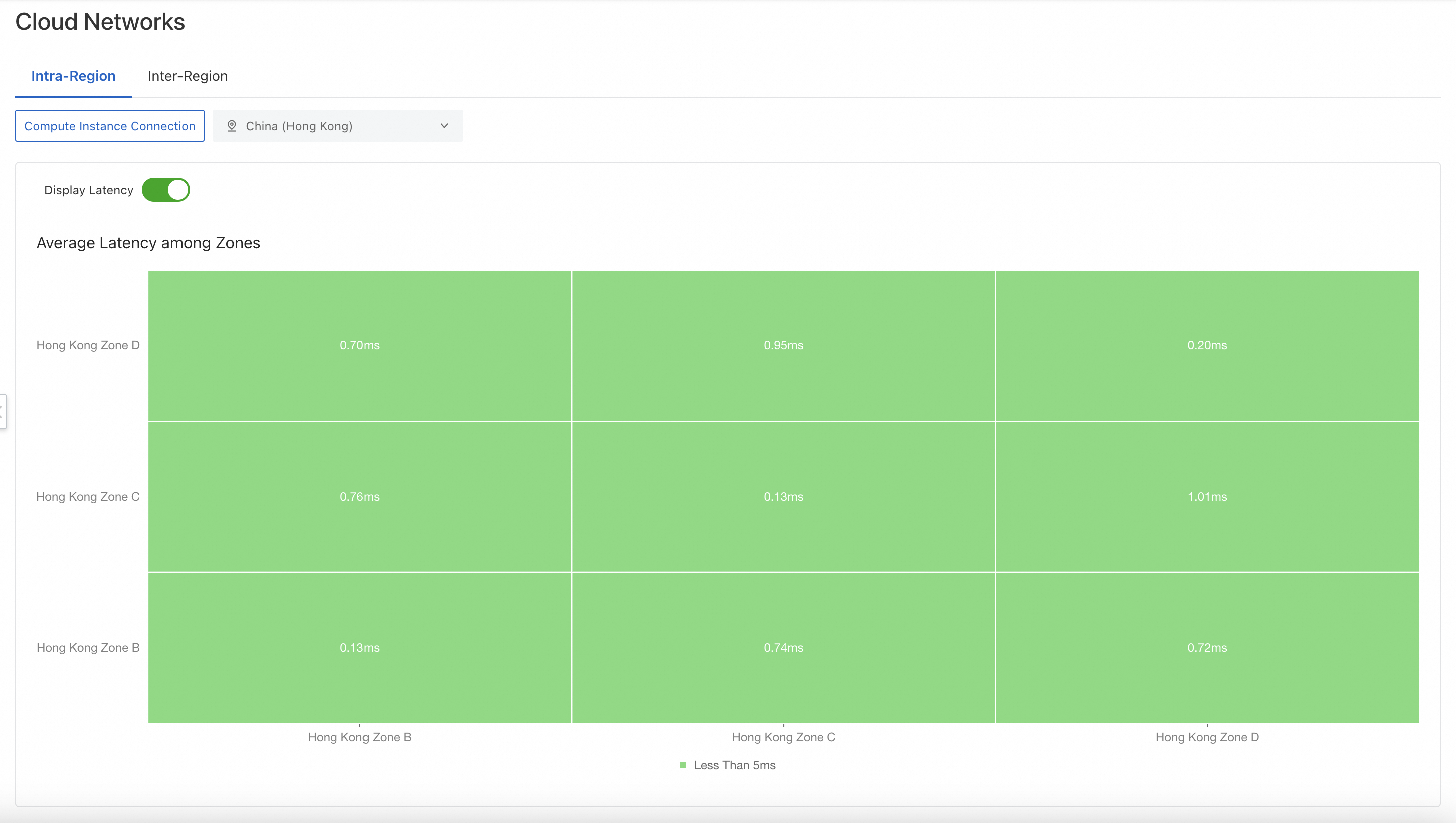The image size is (1456, 823).
Task: Click the 0.95ms heatmap cell
Action: (783, 345)
